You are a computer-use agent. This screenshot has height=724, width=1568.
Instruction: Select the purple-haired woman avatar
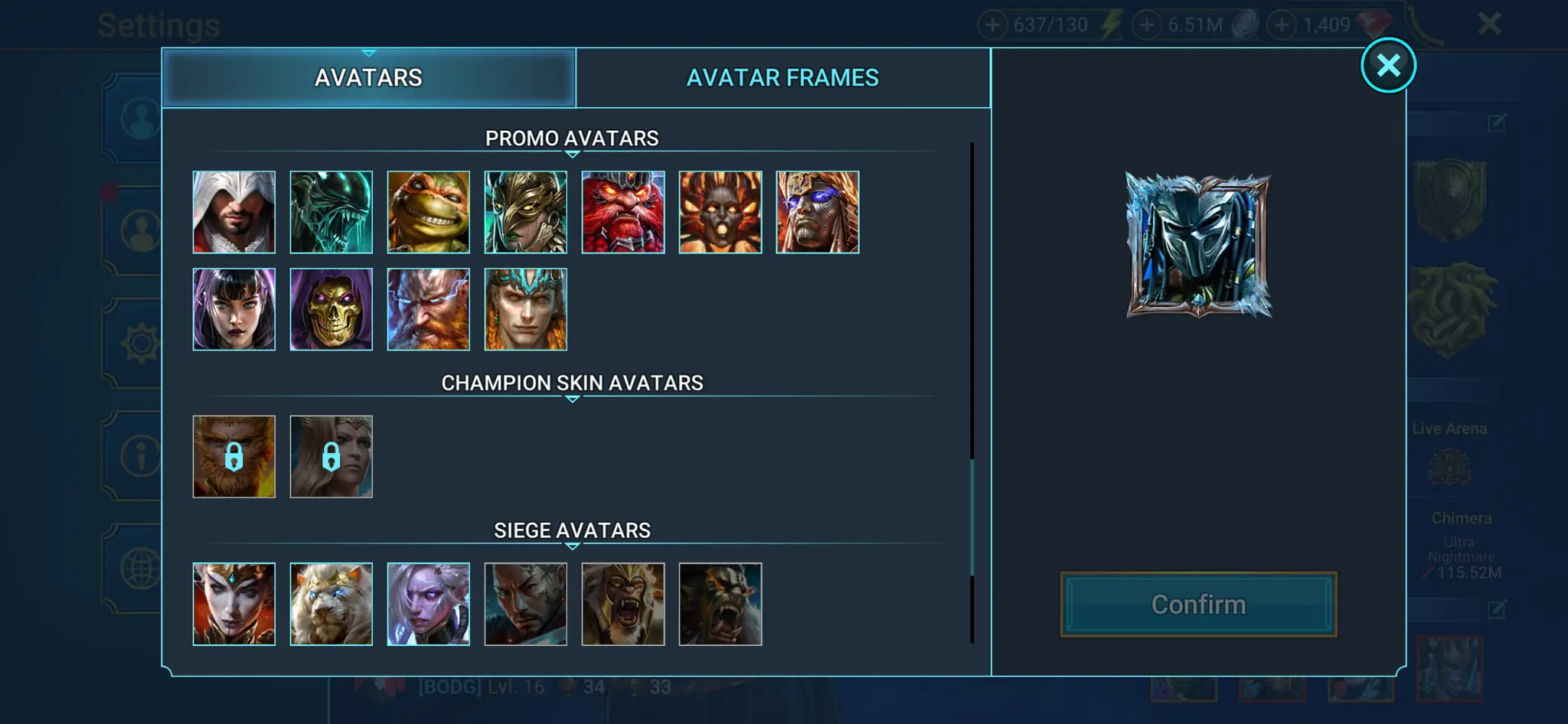(x=234, y=309)
